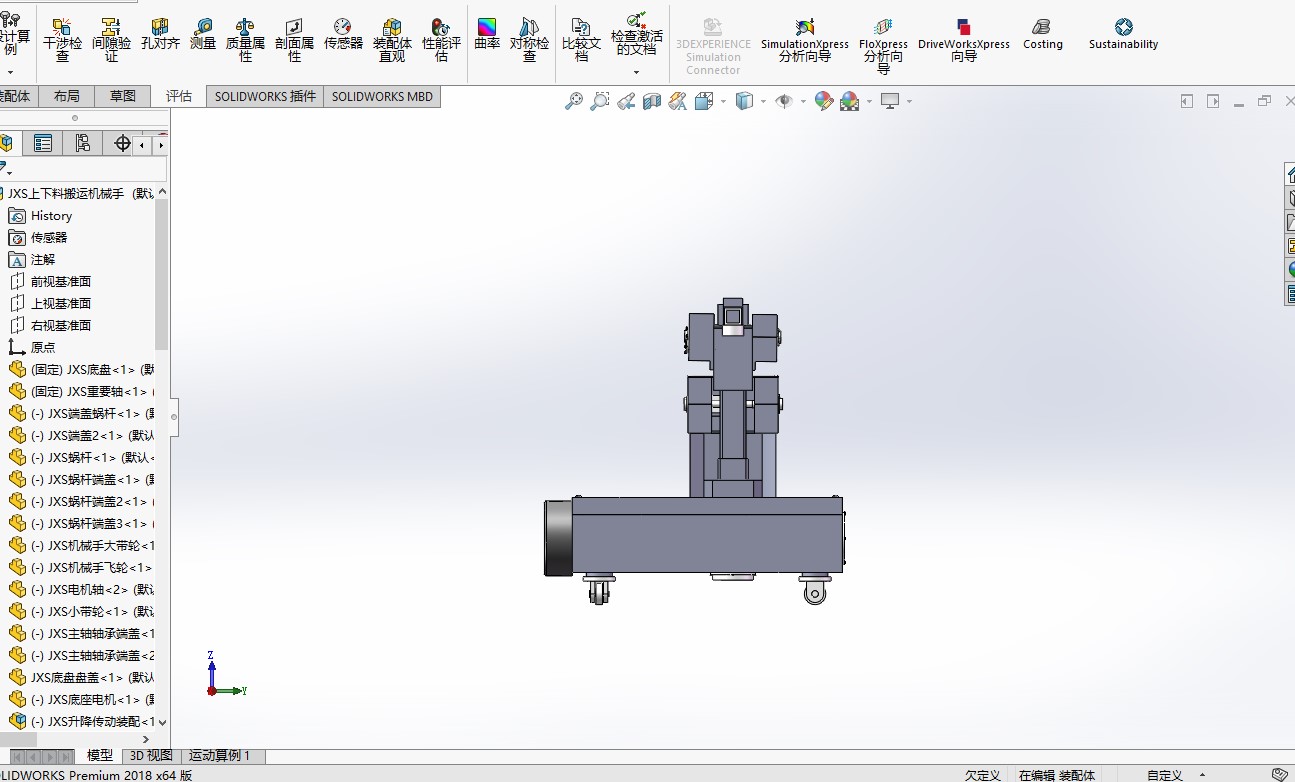Open the ConfigurationManager tab icon
Viewport: 1295px width, 782px height.
pos(82,144)
